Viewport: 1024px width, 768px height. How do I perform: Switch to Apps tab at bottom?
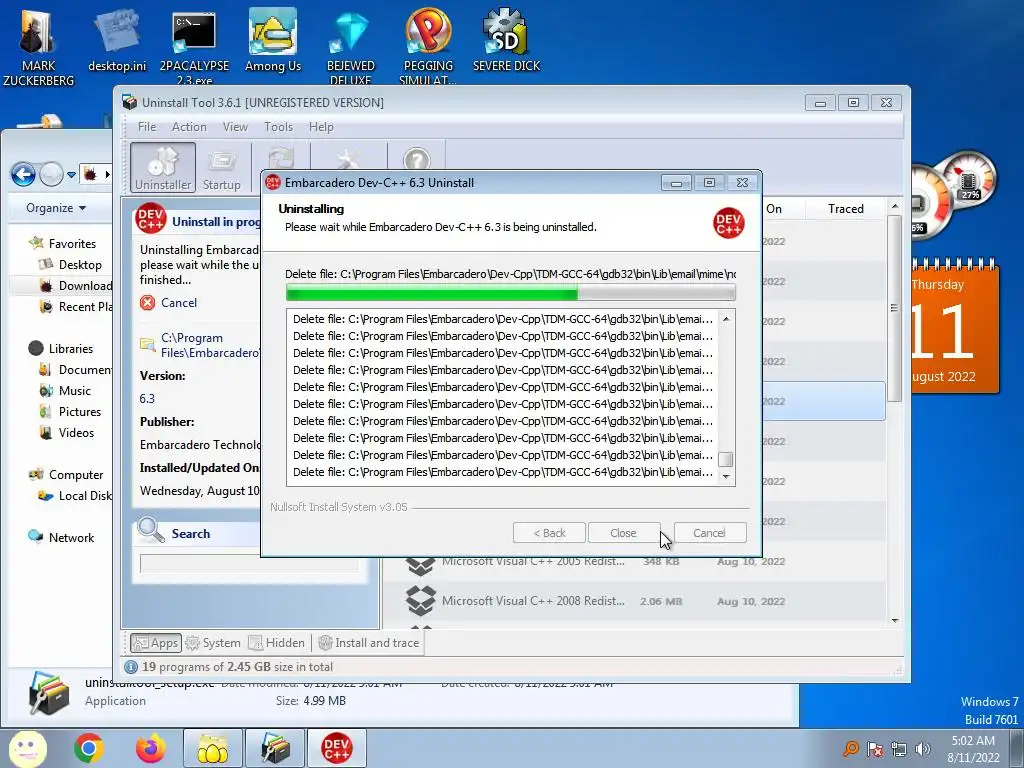[155, 643]
